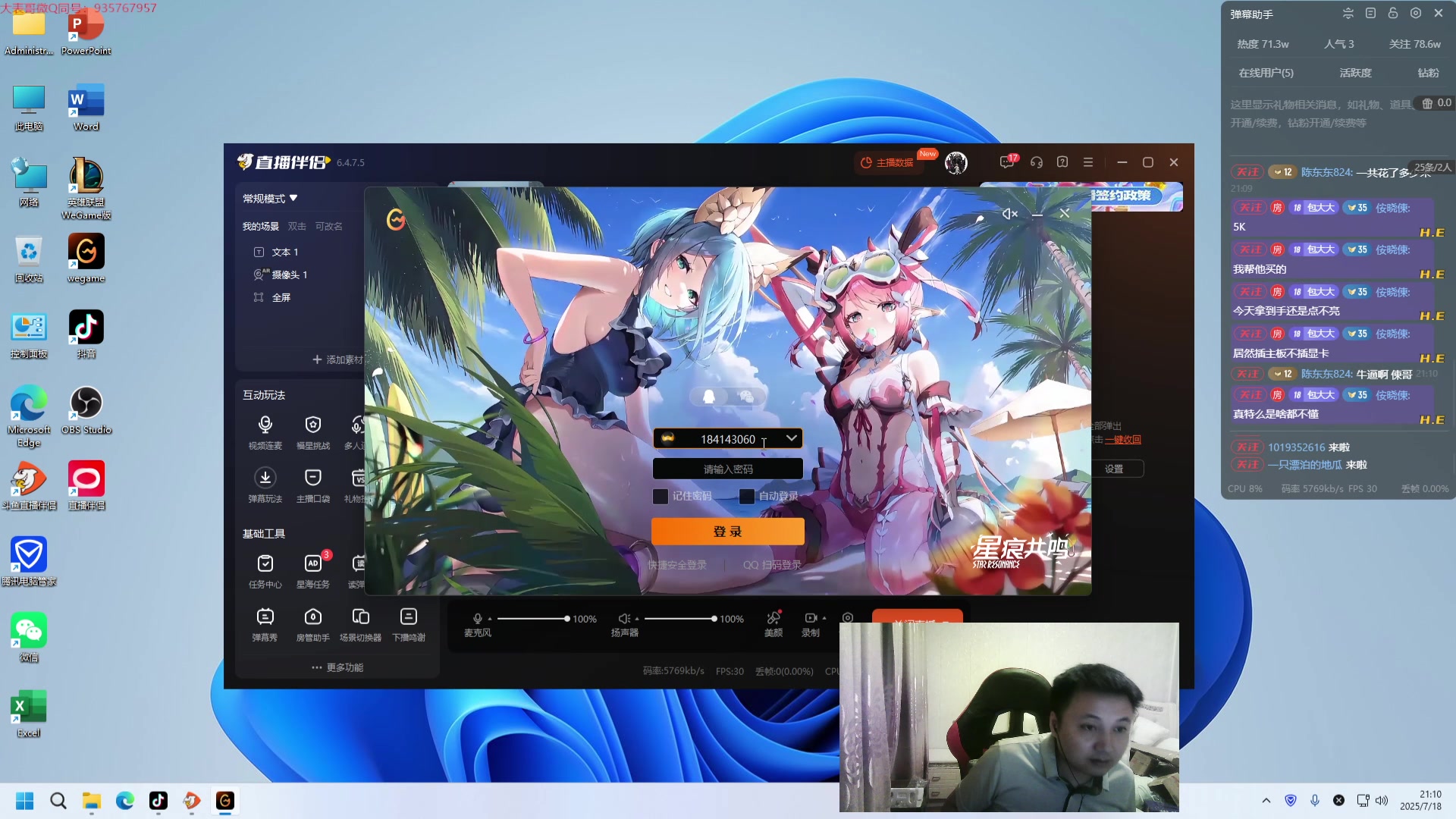The height and width of the screenshot is (819, 1456).
Task: Unmute the game login window sound icon
Action: 1009,214
